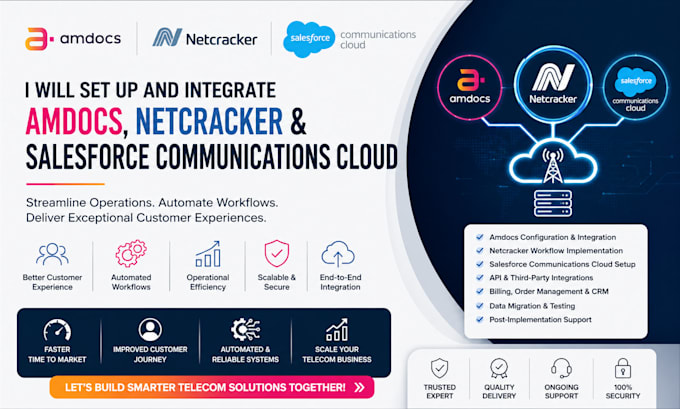This screenshot has width=680, height=409.
Task: Click the 'communications cloud' header text
Action: (x=378, y=39)
